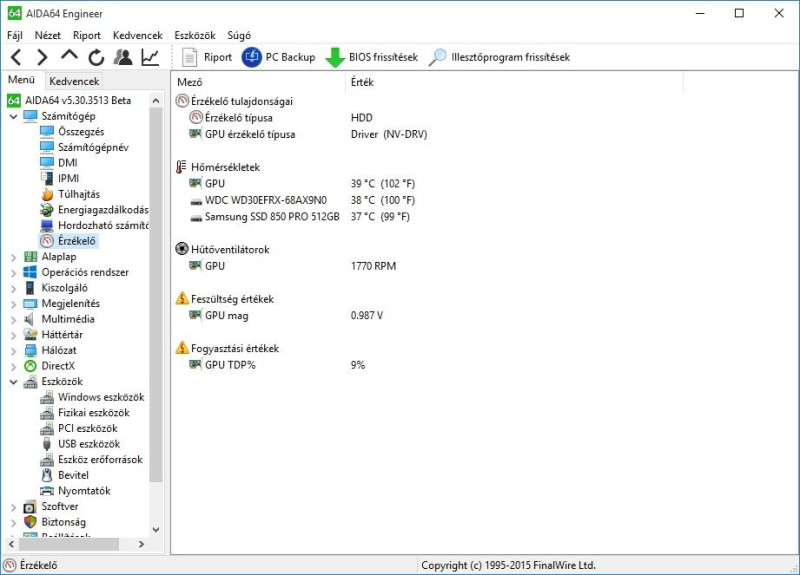The height and width of the screenshot is (575, 800).
Task: Click Illesztőprogram frissítések toolbar button
Action: (499, 57)
